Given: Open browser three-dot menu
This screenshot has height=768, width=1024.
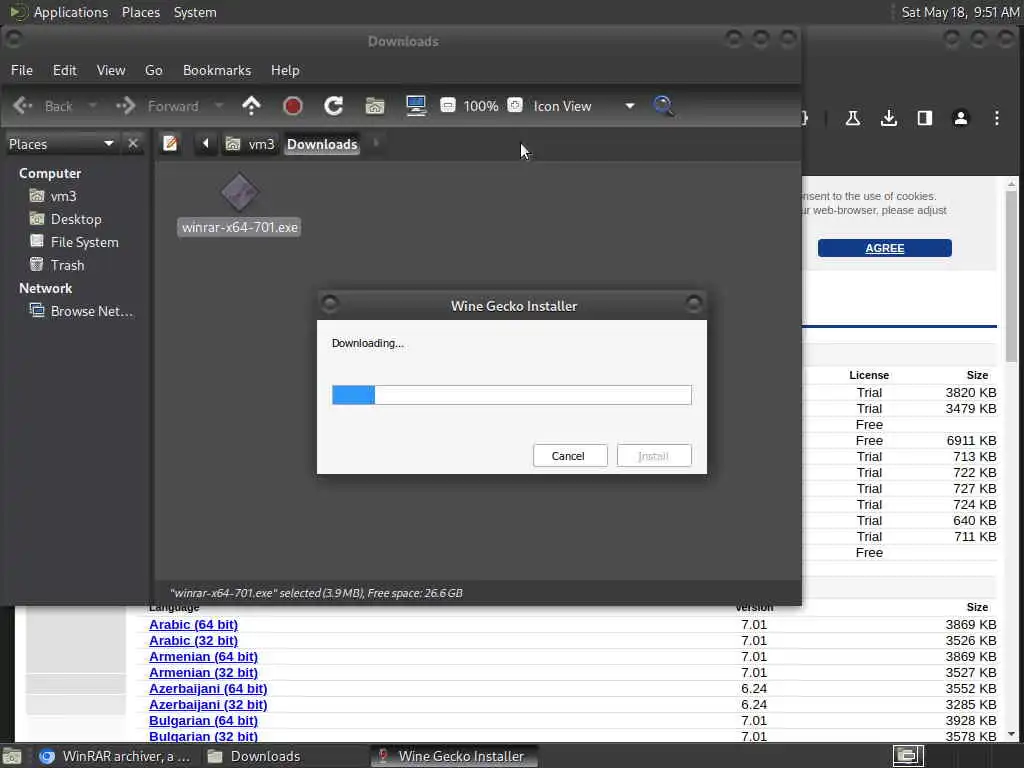Looking at the screenshot, I should point(997,118).
